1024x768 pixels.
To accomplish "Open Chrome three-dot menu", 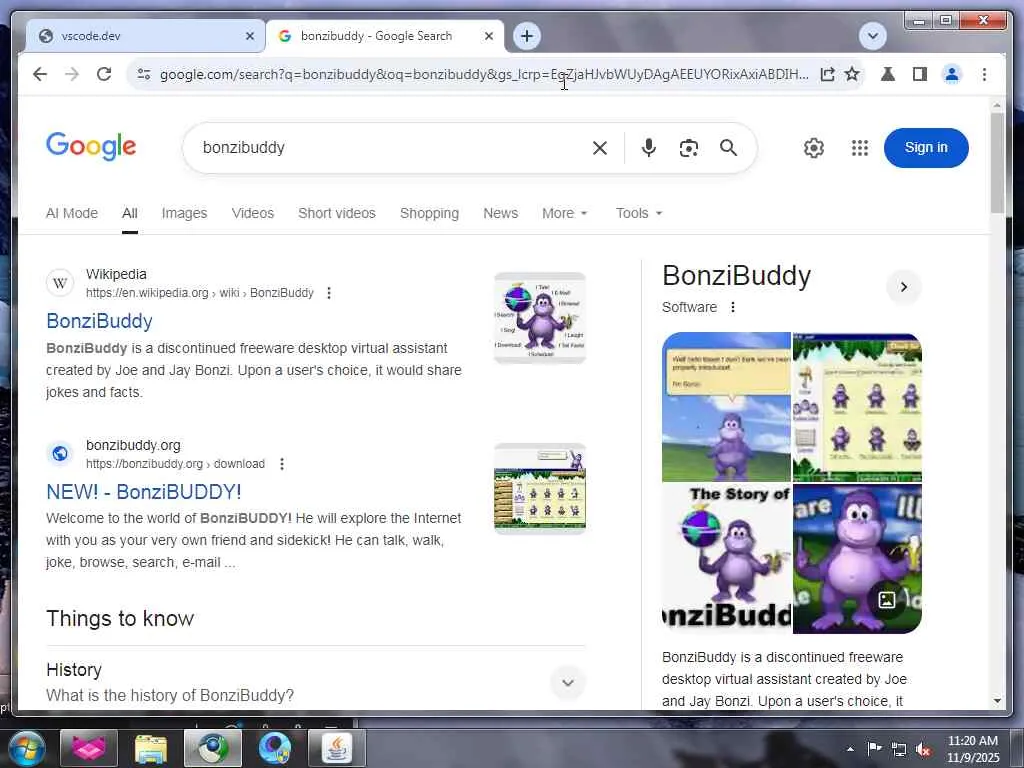I will coord(984,74).
